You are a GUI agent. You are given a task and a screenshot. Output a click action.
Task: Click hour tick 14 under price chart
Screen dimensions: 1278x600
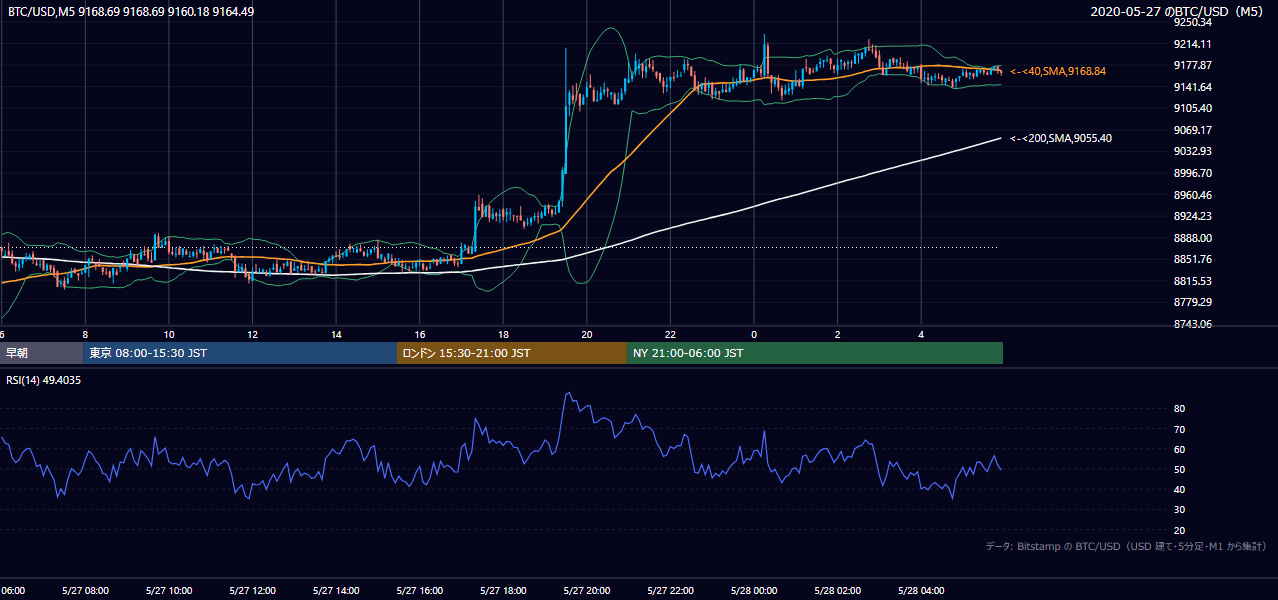point(336,334)
